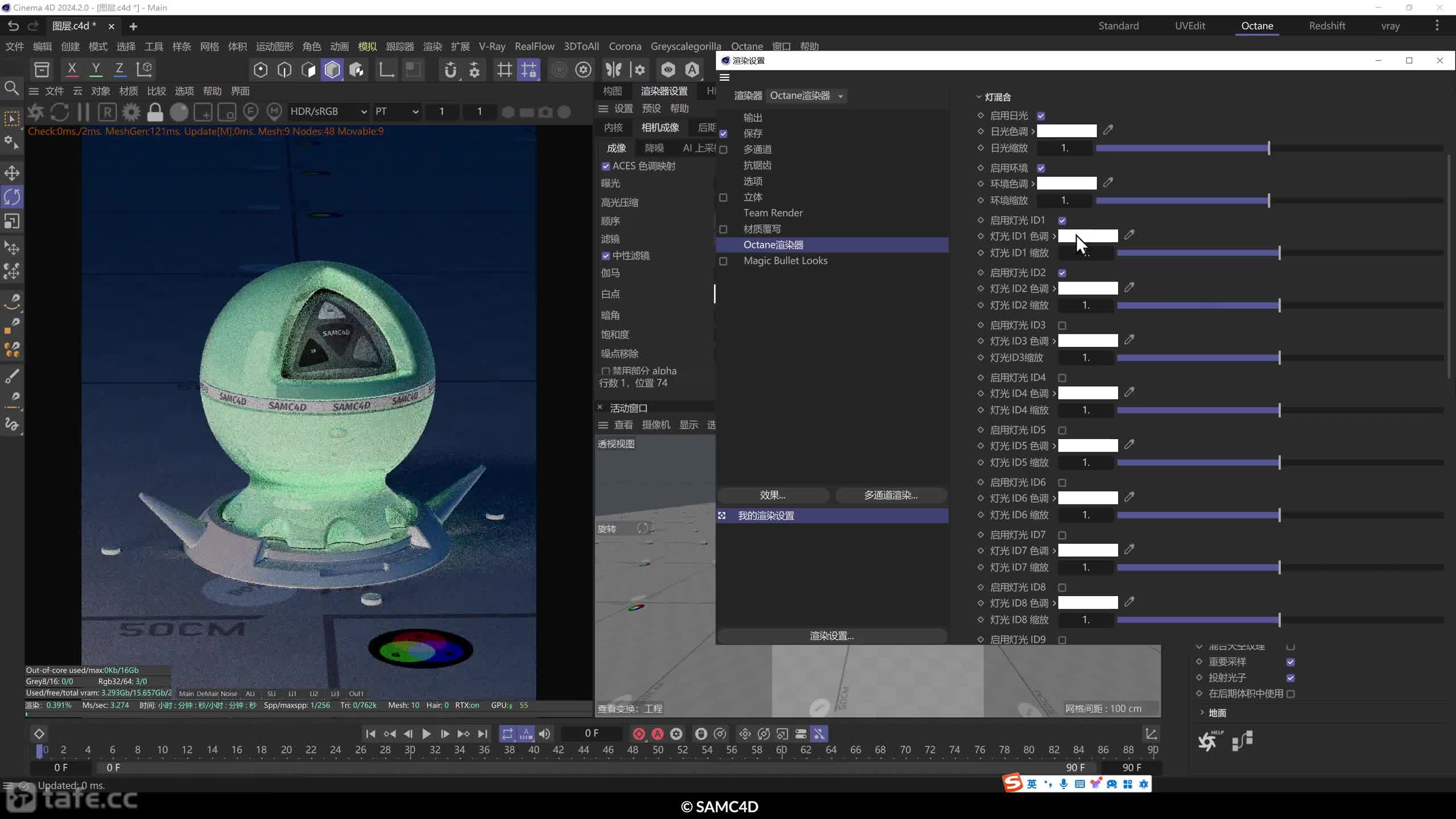Toggle timeline sound speaker icon
This screenshot has height=819, width=1456.
click(544, 734)
